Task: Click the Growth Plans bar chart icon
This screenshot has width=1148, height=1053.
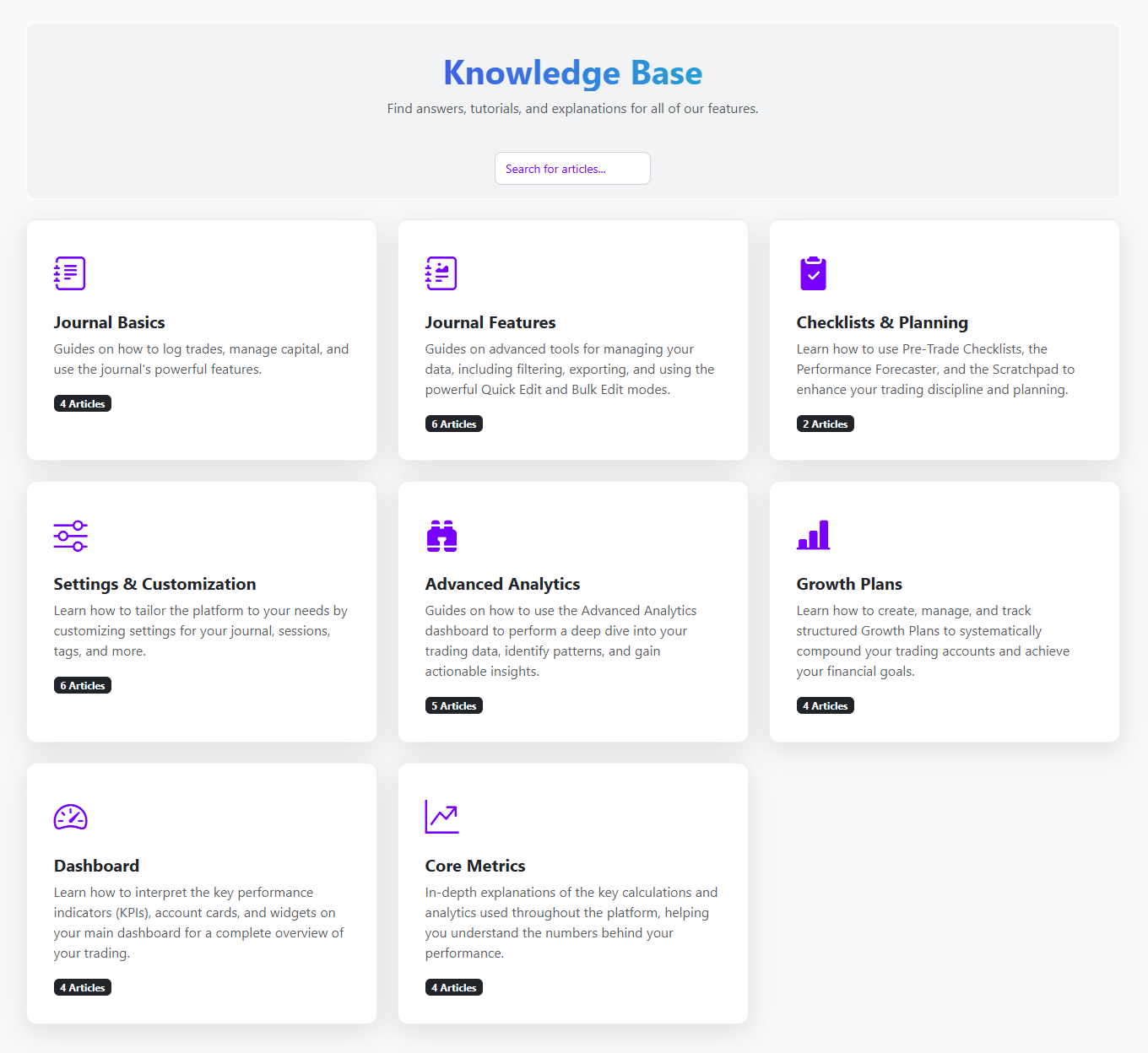Action: click(813, 535)
